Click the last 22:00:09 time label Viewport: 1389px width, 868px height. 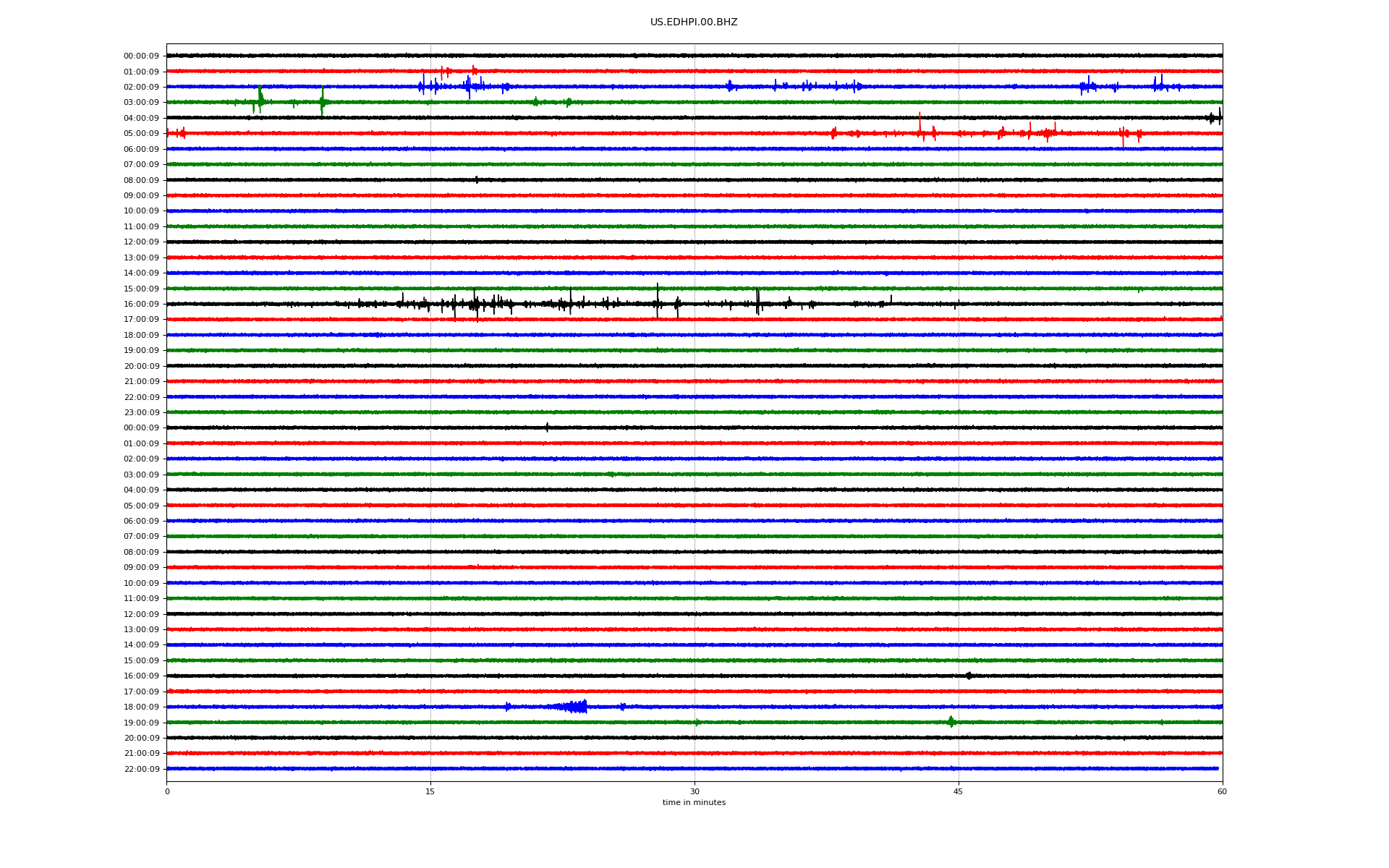[141, 769]
